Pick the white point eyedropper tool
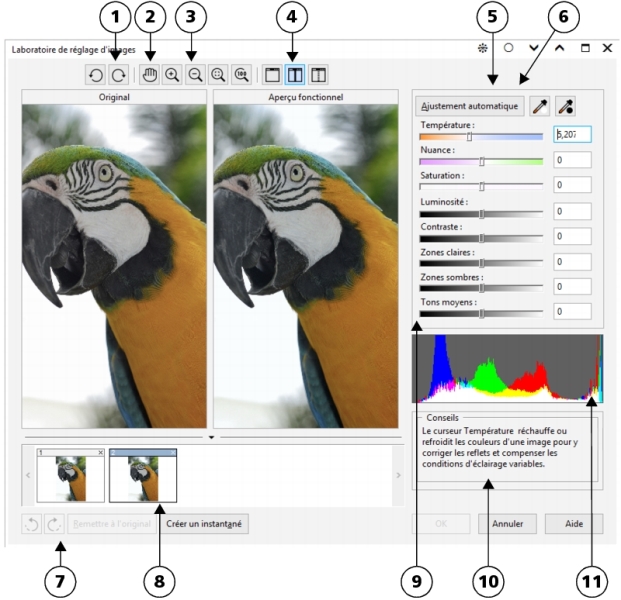 click(x=540, y=105)
